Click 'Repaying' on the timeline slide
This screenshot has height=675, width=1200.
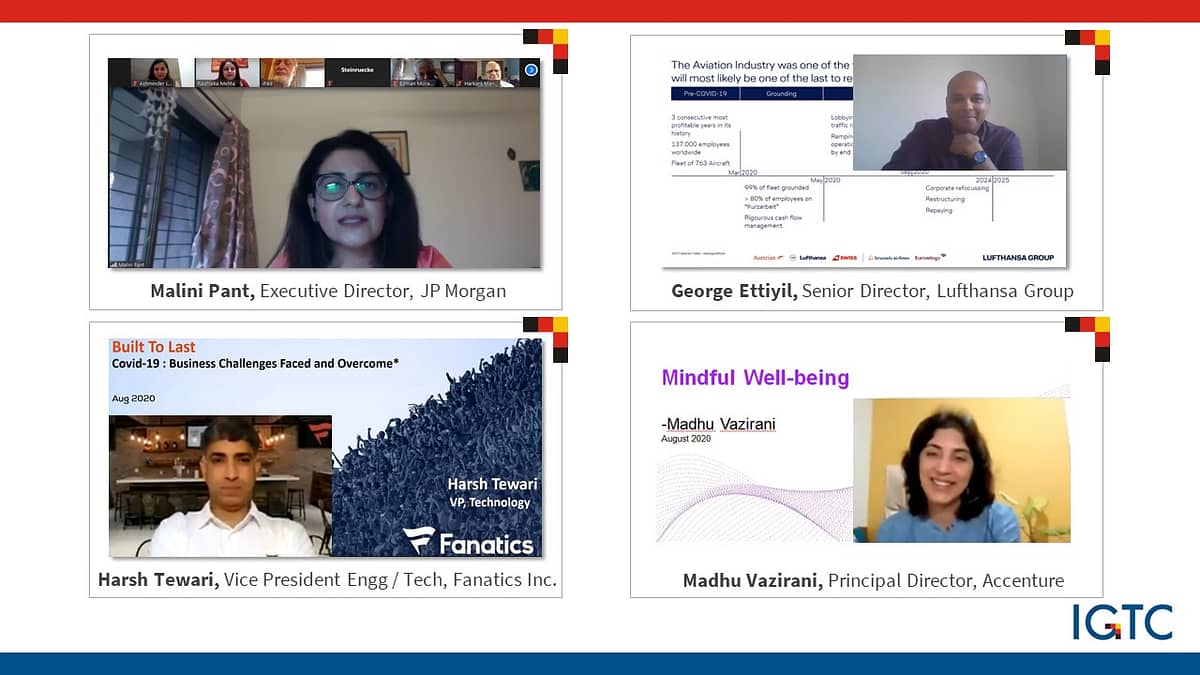tap(939, 210)
